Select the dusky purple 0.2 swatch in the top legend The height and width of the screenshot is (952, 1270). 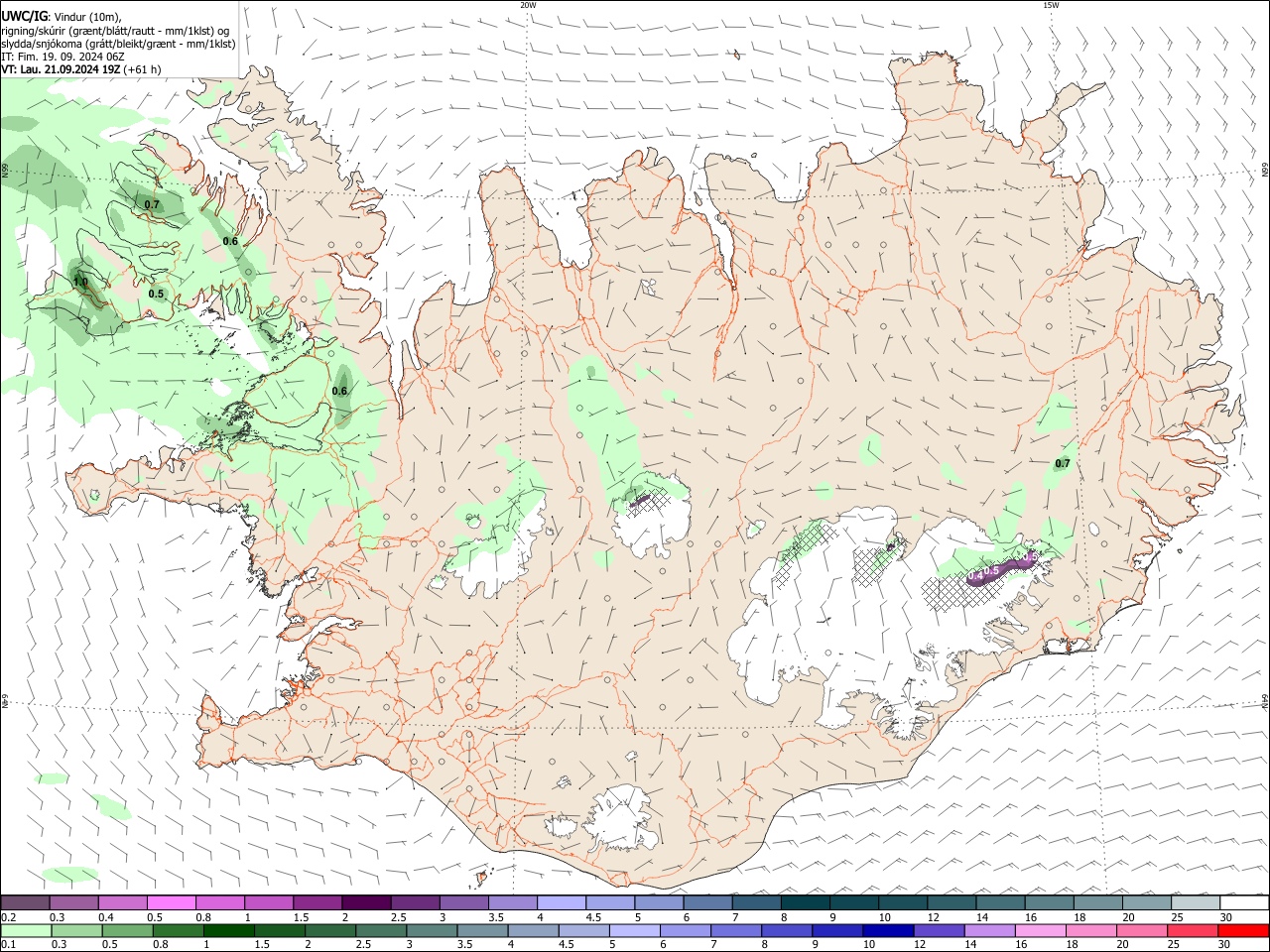[x=25, y=902]
